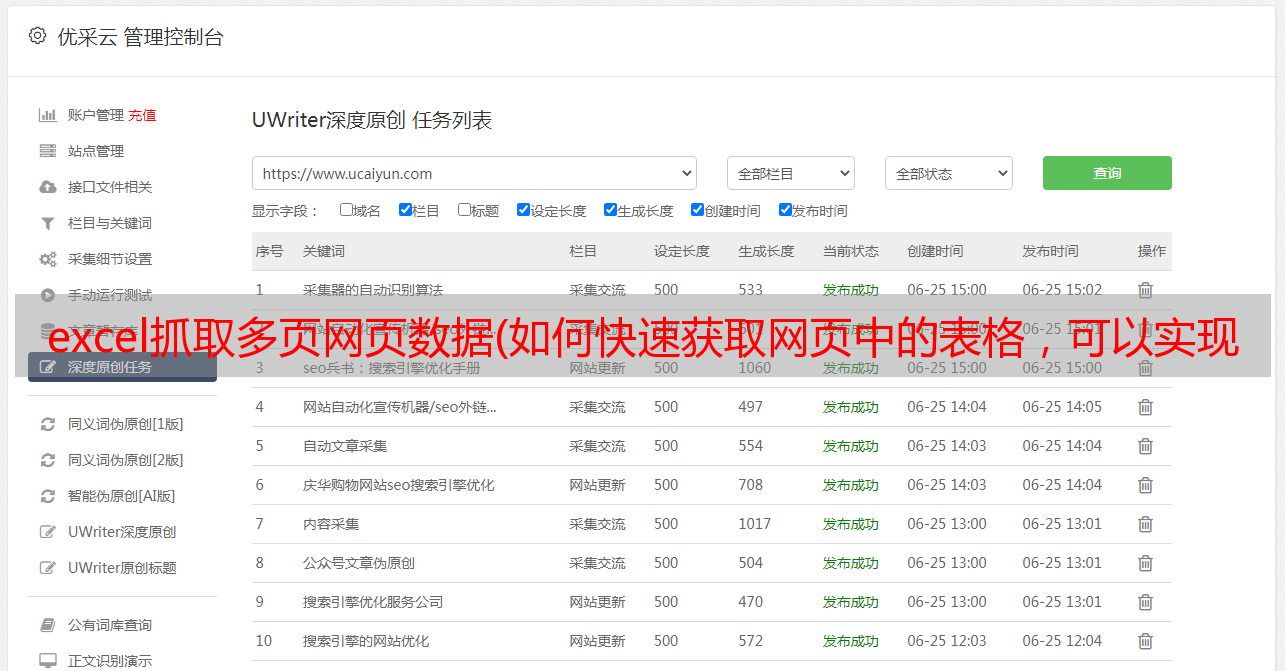Click the trash icon for 自动文章采集 row

coord(1145,446)
